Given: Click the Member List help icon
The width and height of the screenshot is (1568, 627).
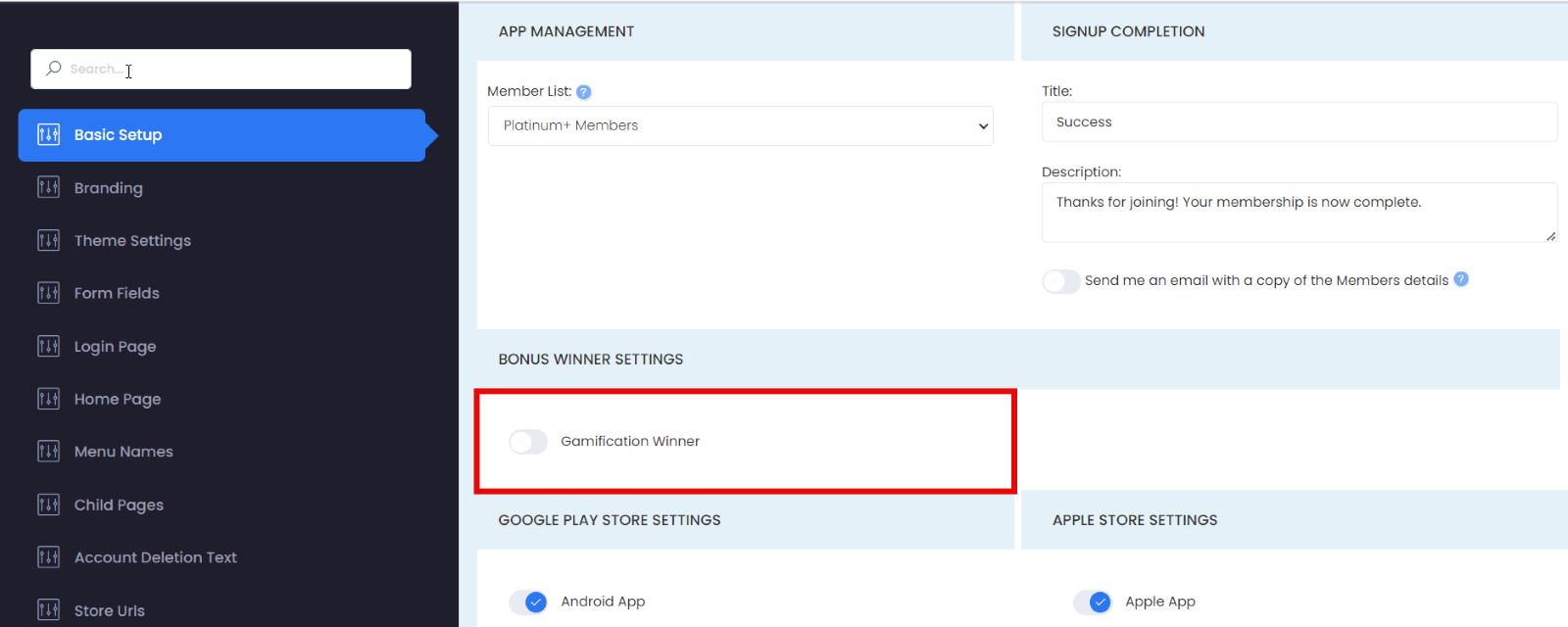Looking at the screenshot, I should 584,92.
